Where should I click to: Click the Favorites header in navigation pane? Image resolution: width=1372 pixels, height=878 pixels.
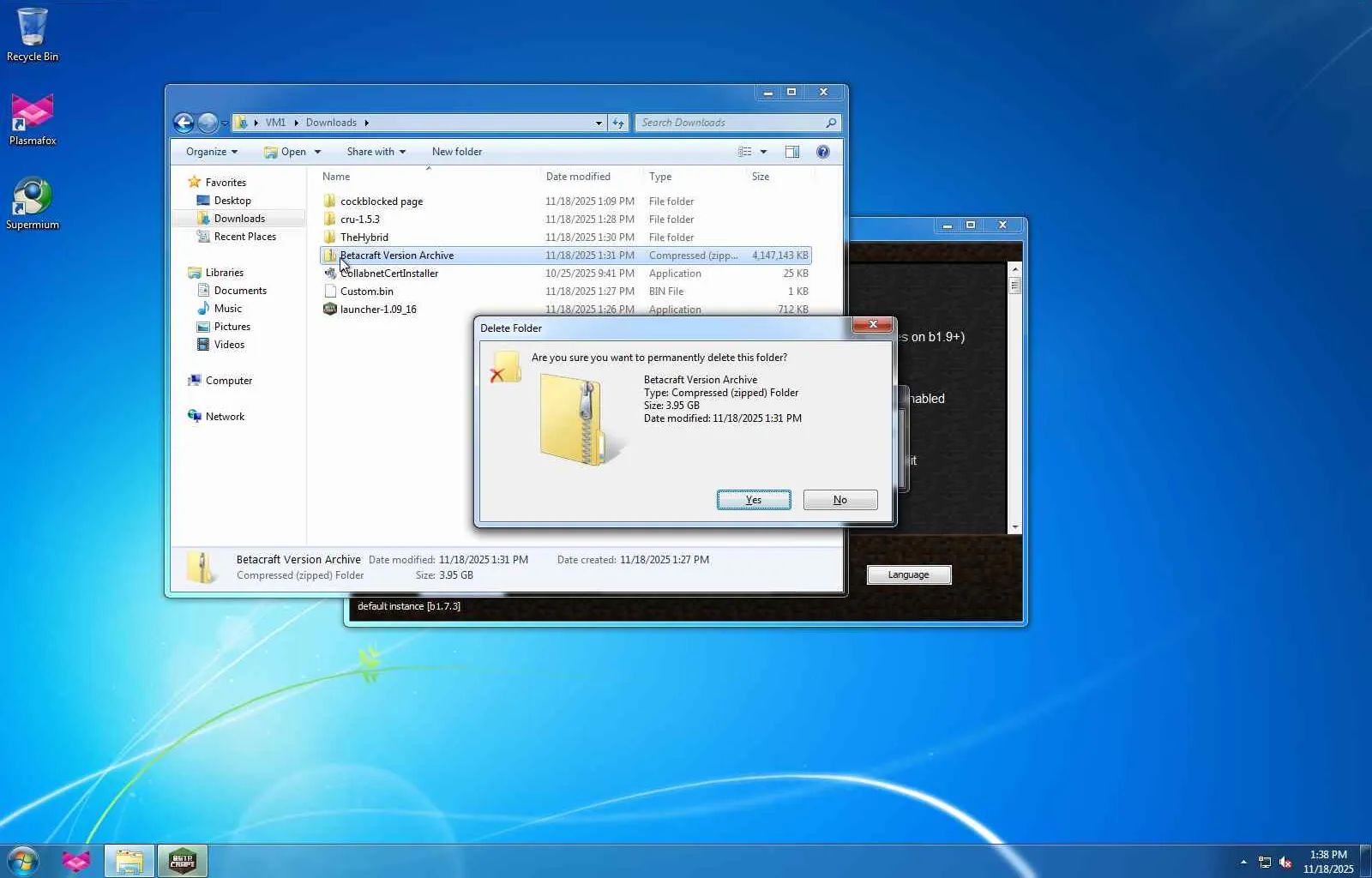coord(226,183)
